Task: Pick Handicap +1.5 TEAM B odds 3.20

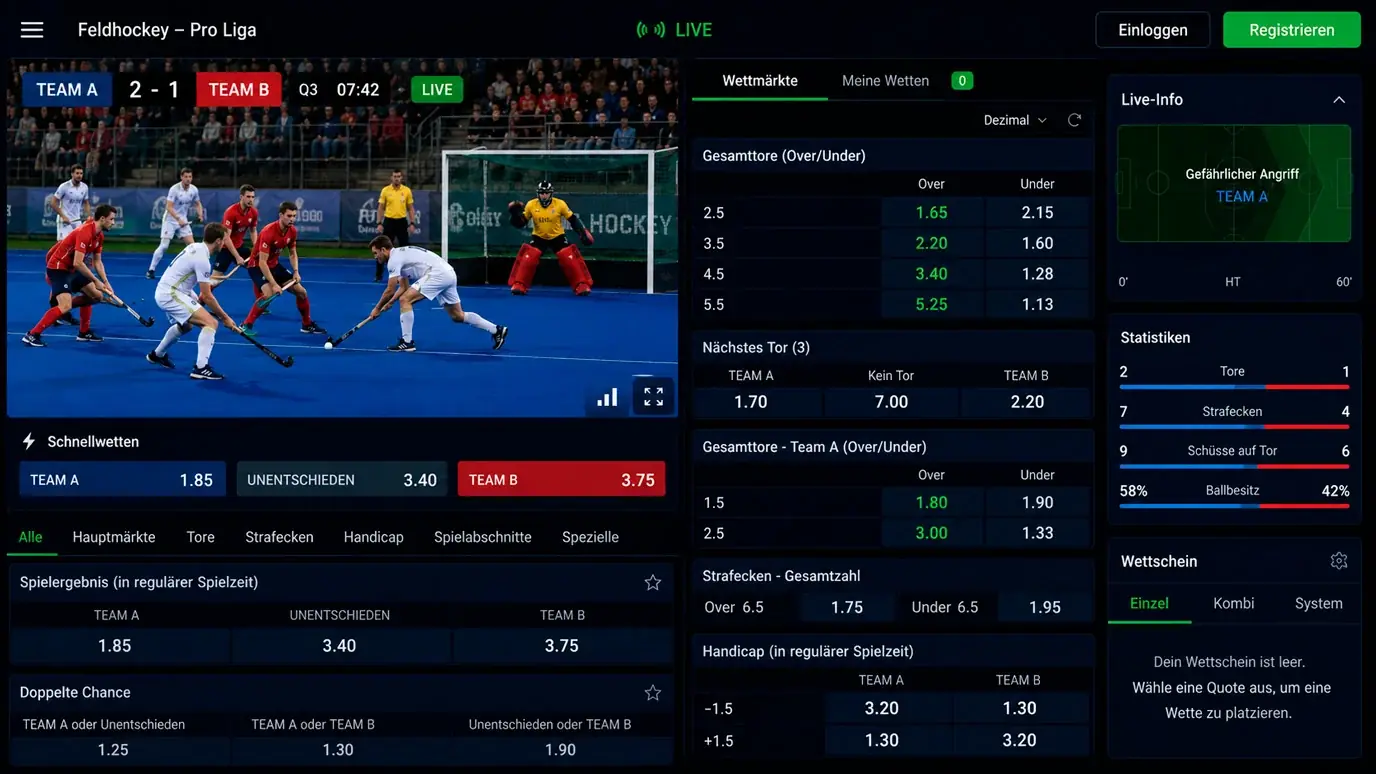Action: coord(1021,741)
